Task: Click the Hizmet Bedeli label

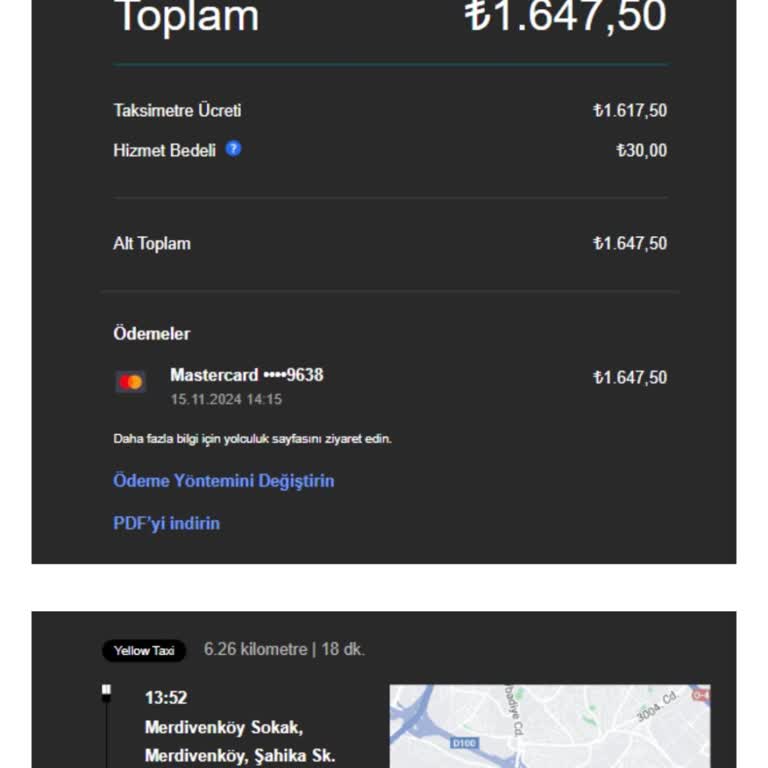Action: [165, 151]
